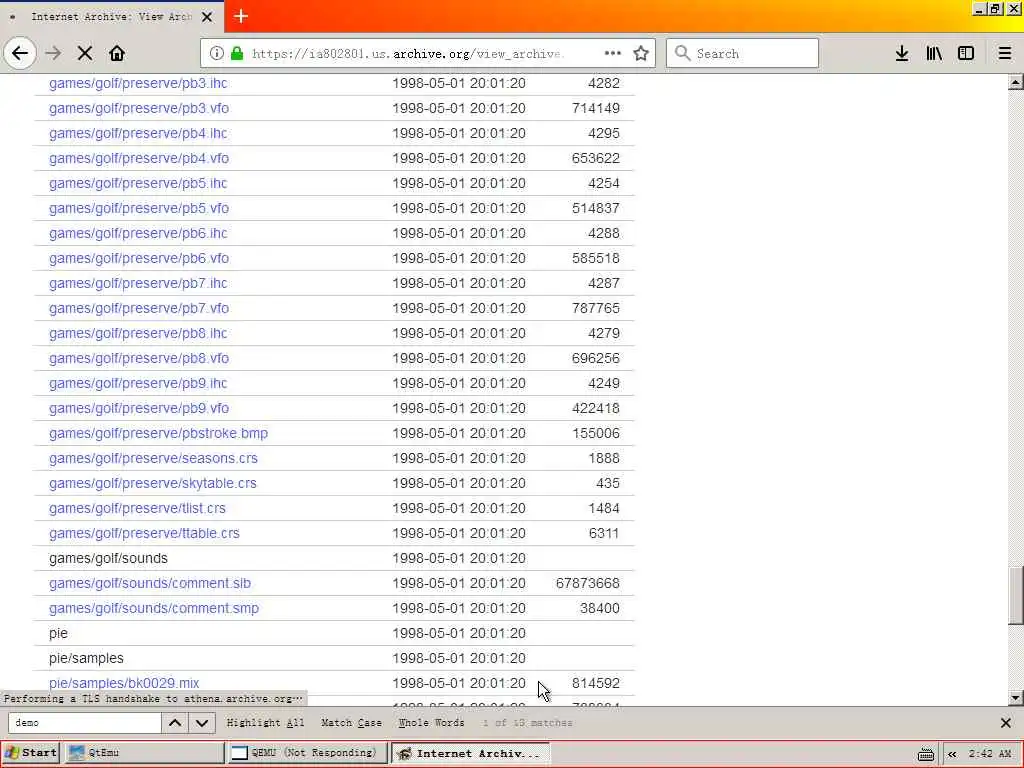Image resolution: width=1024 pixels, height=768 pixels.
Task: Click the green padlock security icon
Action: pyautogui.click(x=236, y=53)
